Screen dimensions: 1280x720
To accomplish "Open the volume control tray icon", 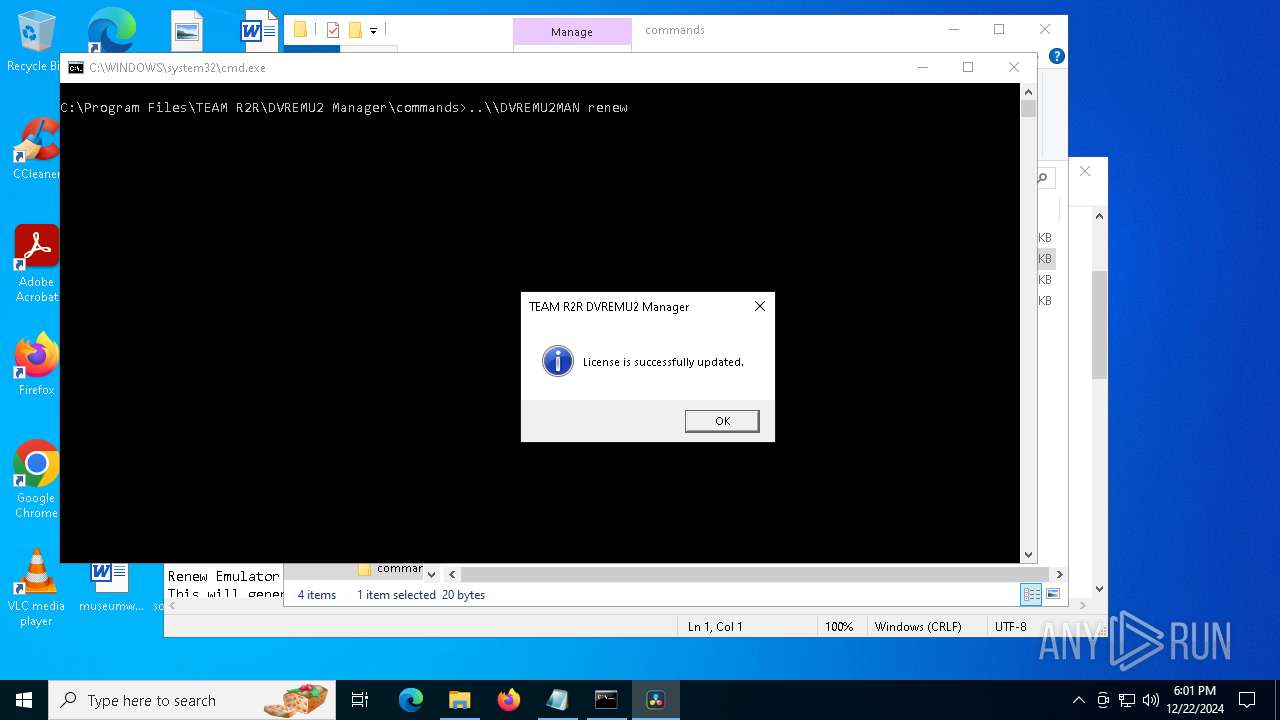I will point(1151,700).
